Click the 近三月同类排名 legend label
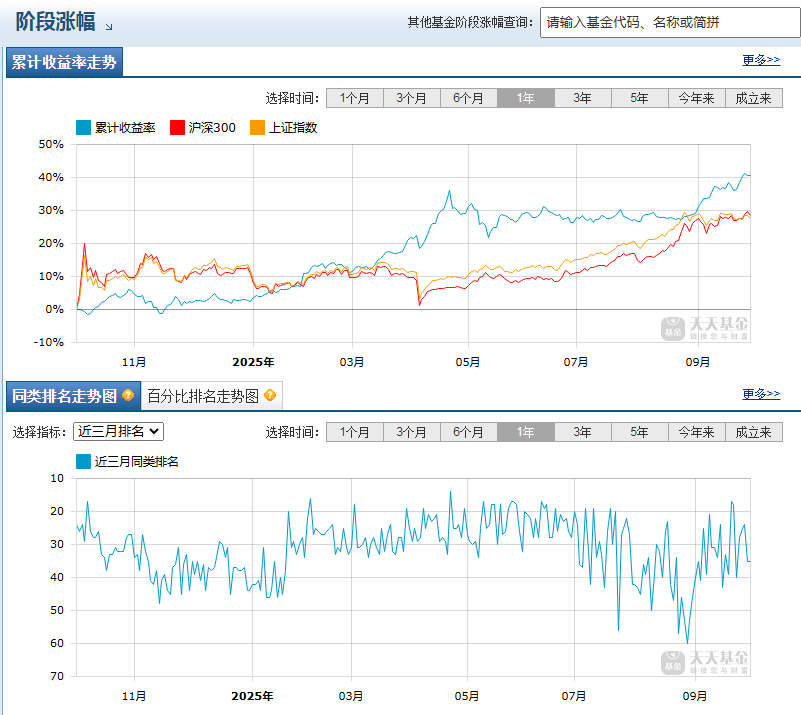801x715 pixels. click(136, 462)
